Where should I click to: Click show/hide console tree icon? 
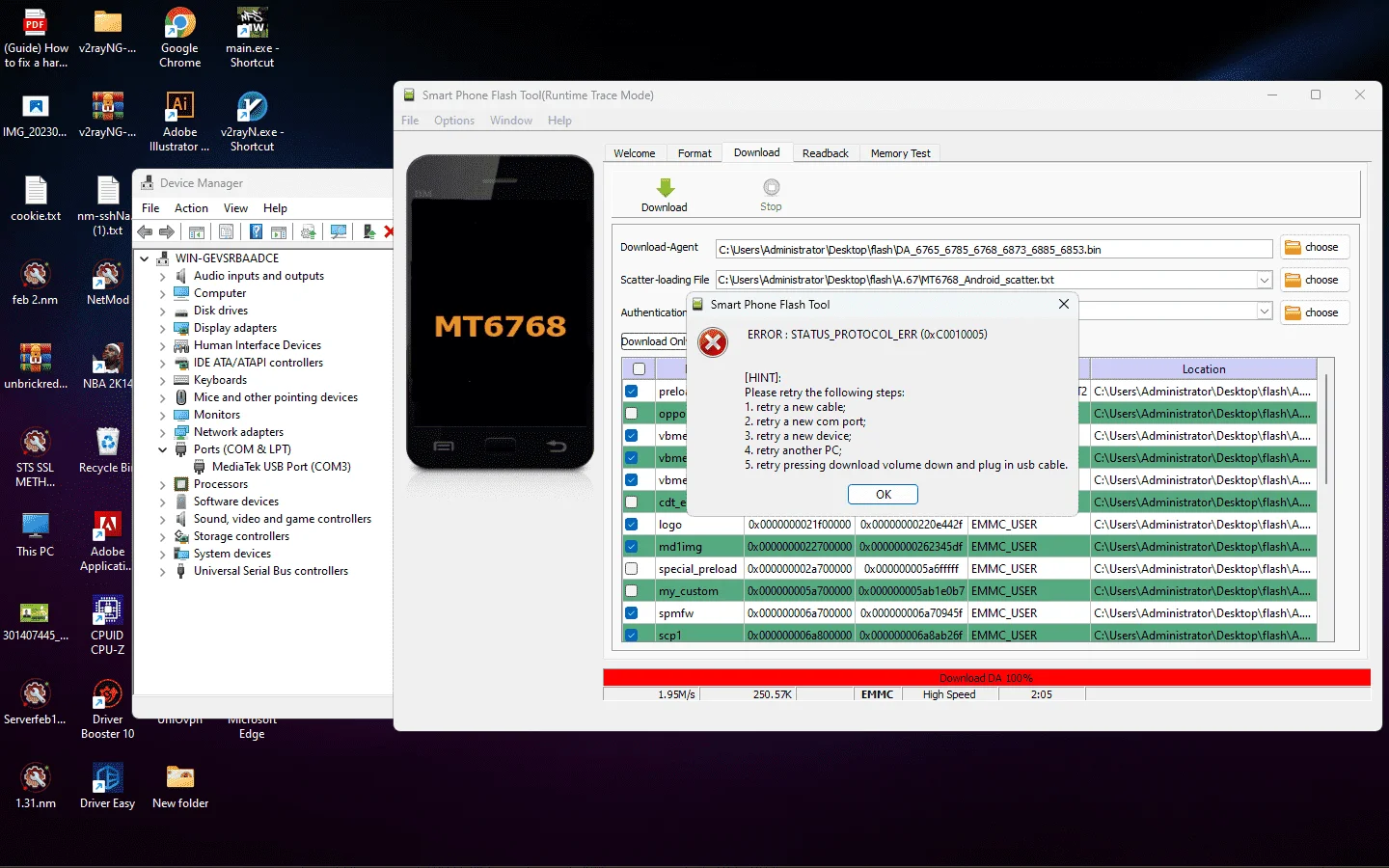197,231
